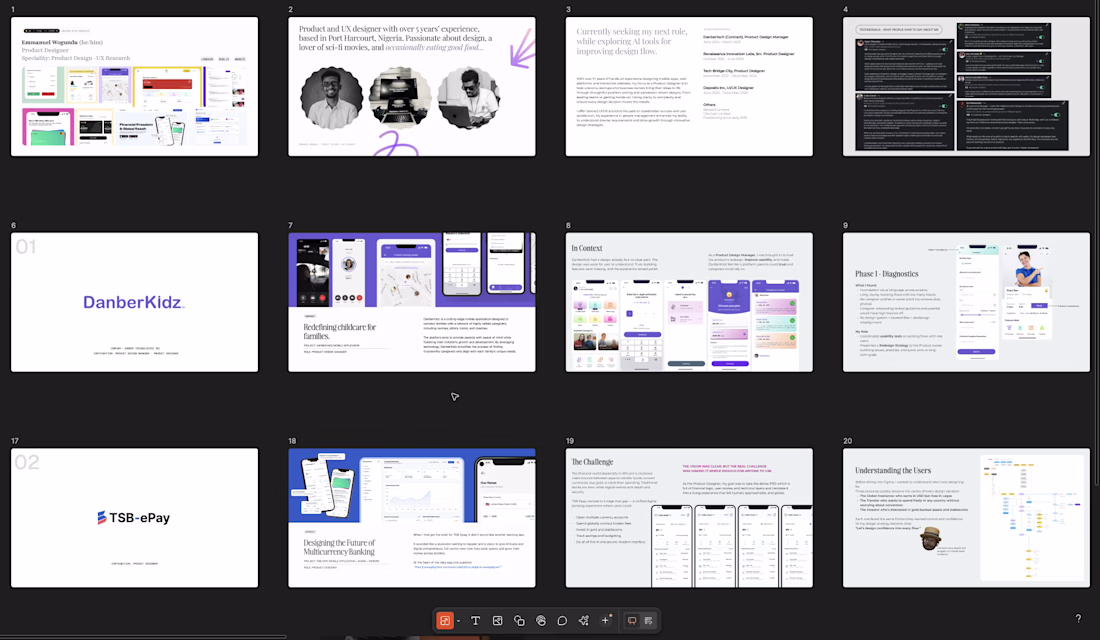Screen dimensions: 1100x640
Task: Select slide 6 DanberKidz title thumbnail
Action: tap(135, 302)
